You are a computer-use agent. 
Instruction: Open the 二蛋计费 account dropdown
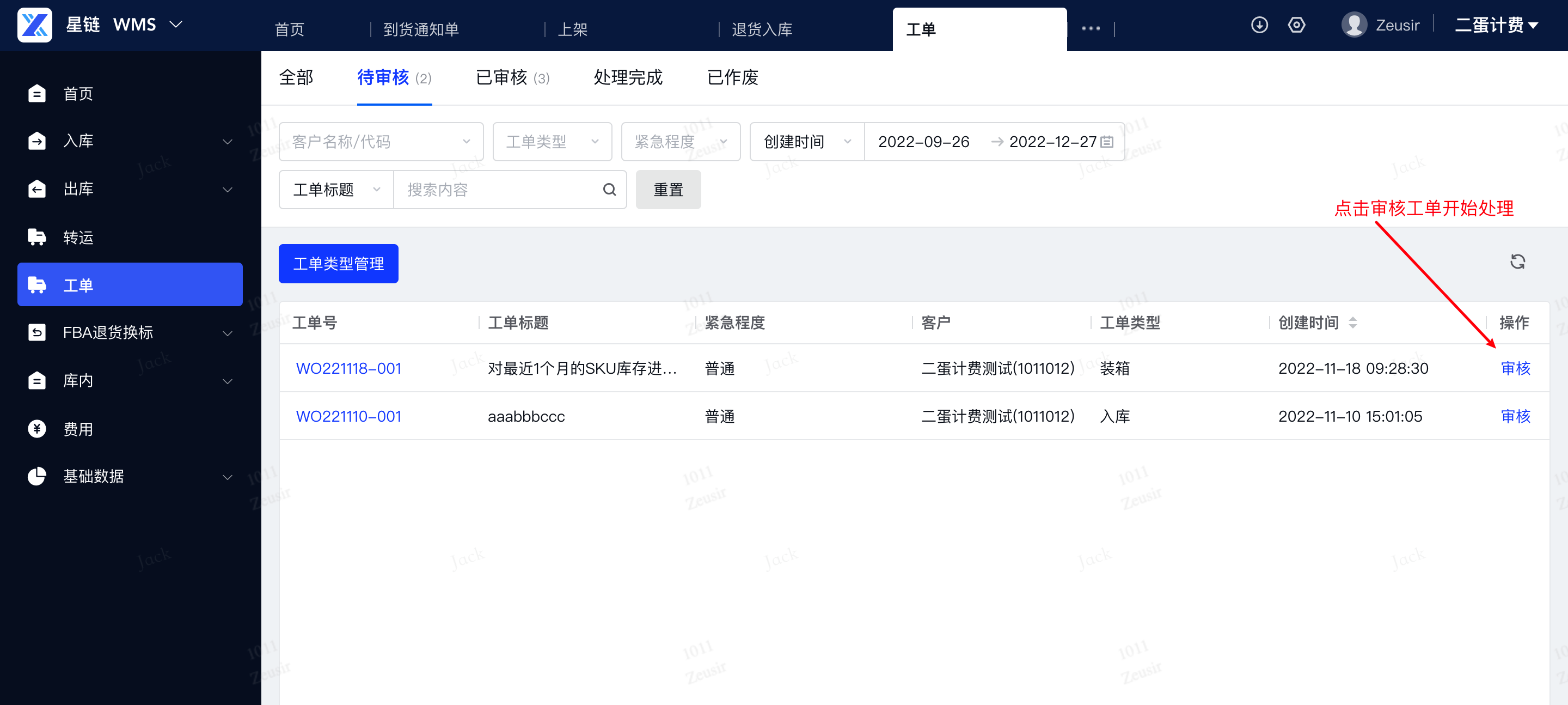click(1497, 25)
